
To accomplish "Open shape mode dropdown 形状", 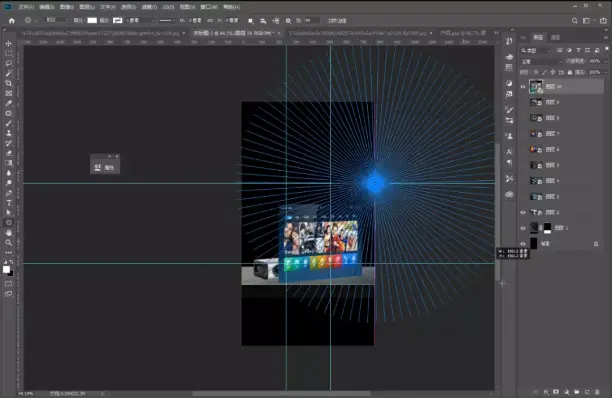I will (x=57, y=20).
